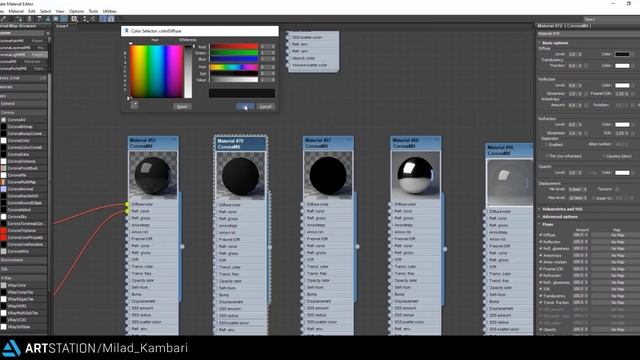Toggle the Refraction map checkbox

(x=541, y=276)
